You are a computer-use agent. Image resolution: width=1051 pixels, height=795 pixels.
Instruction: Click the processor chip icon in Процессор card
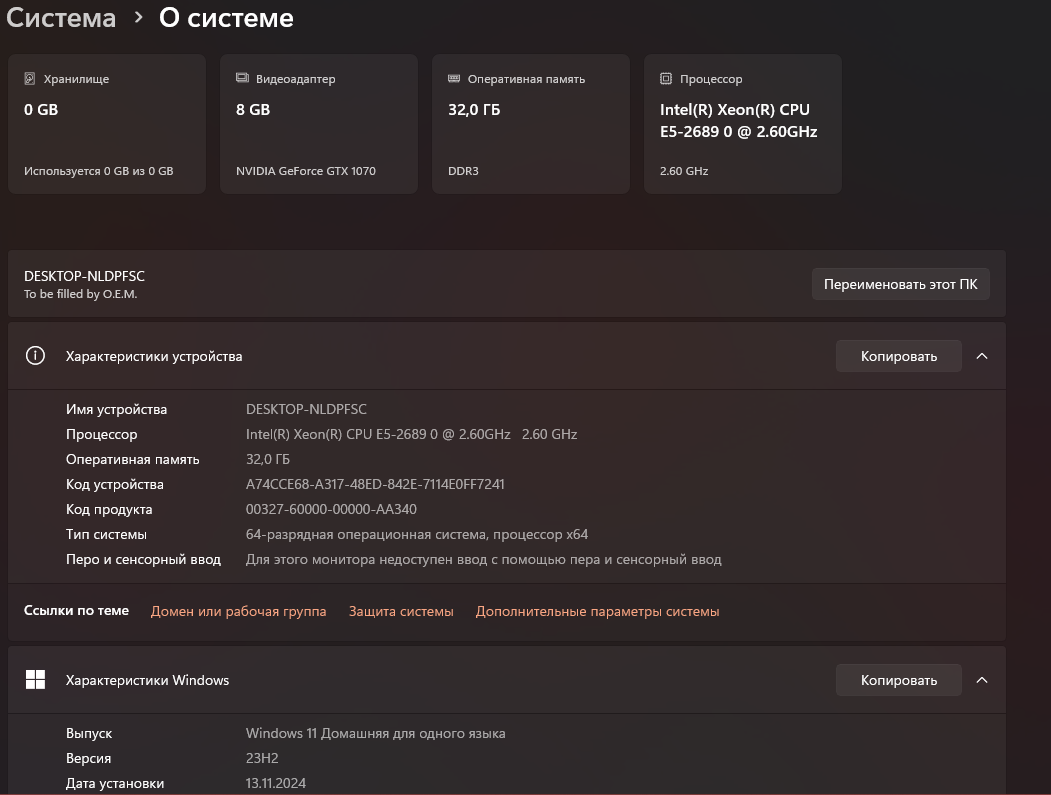point(666,78)
